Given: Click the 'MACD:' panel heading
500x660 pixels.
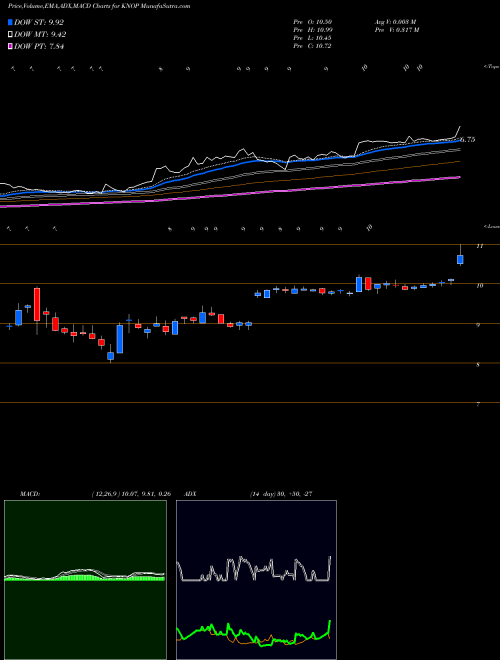Looking at the screenshot, I should pyautogui.click(x=30, y=494).
